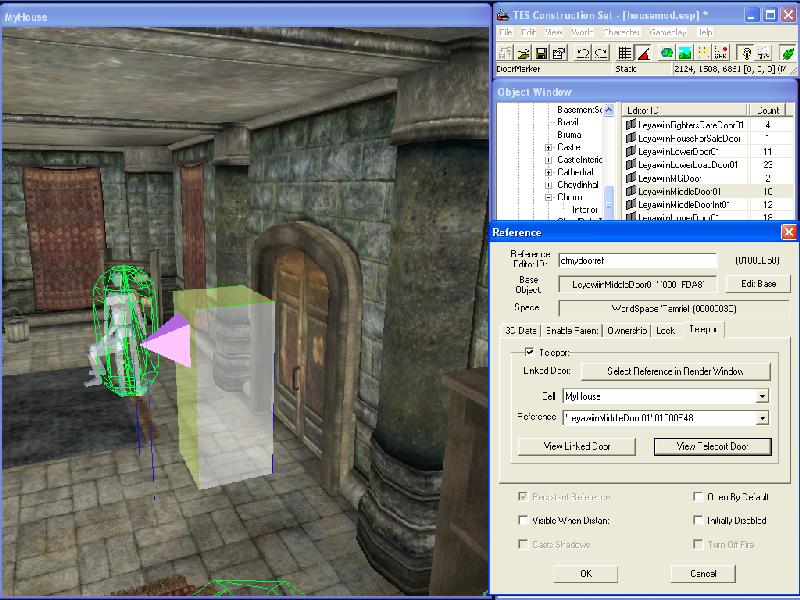The image size is (800, 600).
Task: Expand the Cheydinhal tree node
Action: [x=548, y=185]
